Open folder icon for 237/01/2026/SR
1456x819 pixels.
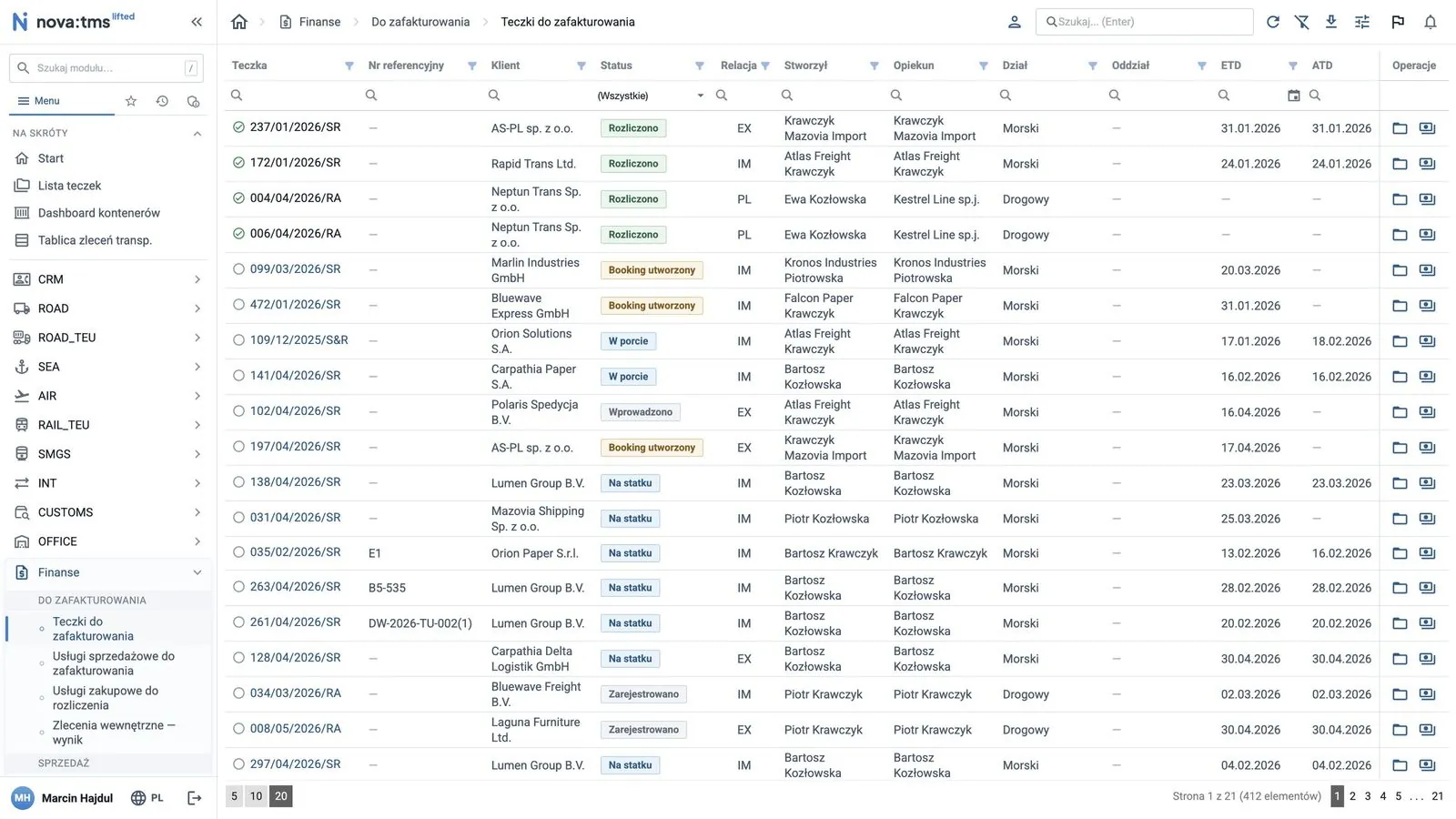click(x=1400, y=128)
